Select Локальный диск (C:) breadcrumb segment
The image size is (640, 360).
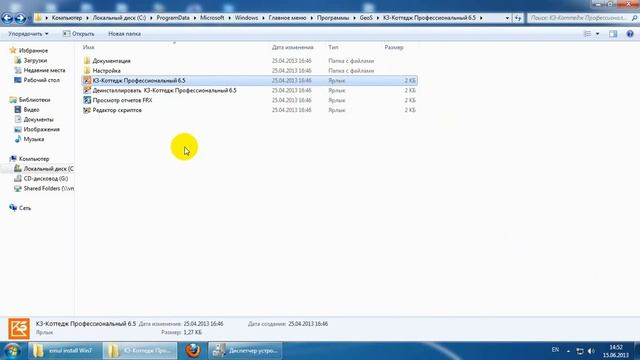pyautogui.click(x=119, y=18)
